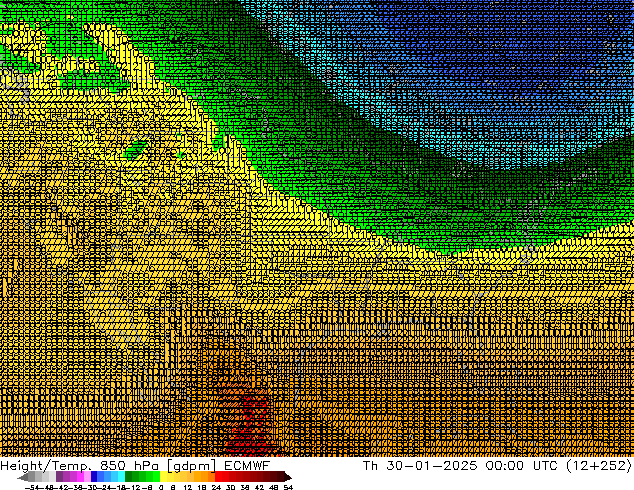This screenshot has height=490, width=634.
Task: Click the "Th 30-01-2025 00:00 UTC (12+252)" timestamp
Action: 497,465
